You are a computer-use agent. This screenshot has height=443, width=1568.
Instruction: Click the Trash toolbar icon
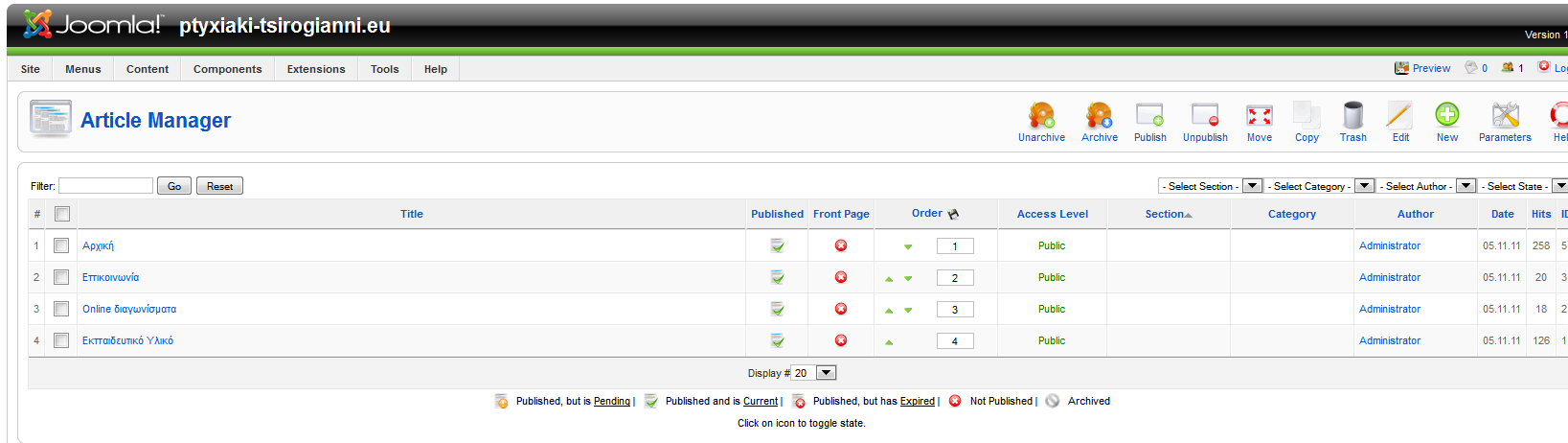click(1352, 116)
